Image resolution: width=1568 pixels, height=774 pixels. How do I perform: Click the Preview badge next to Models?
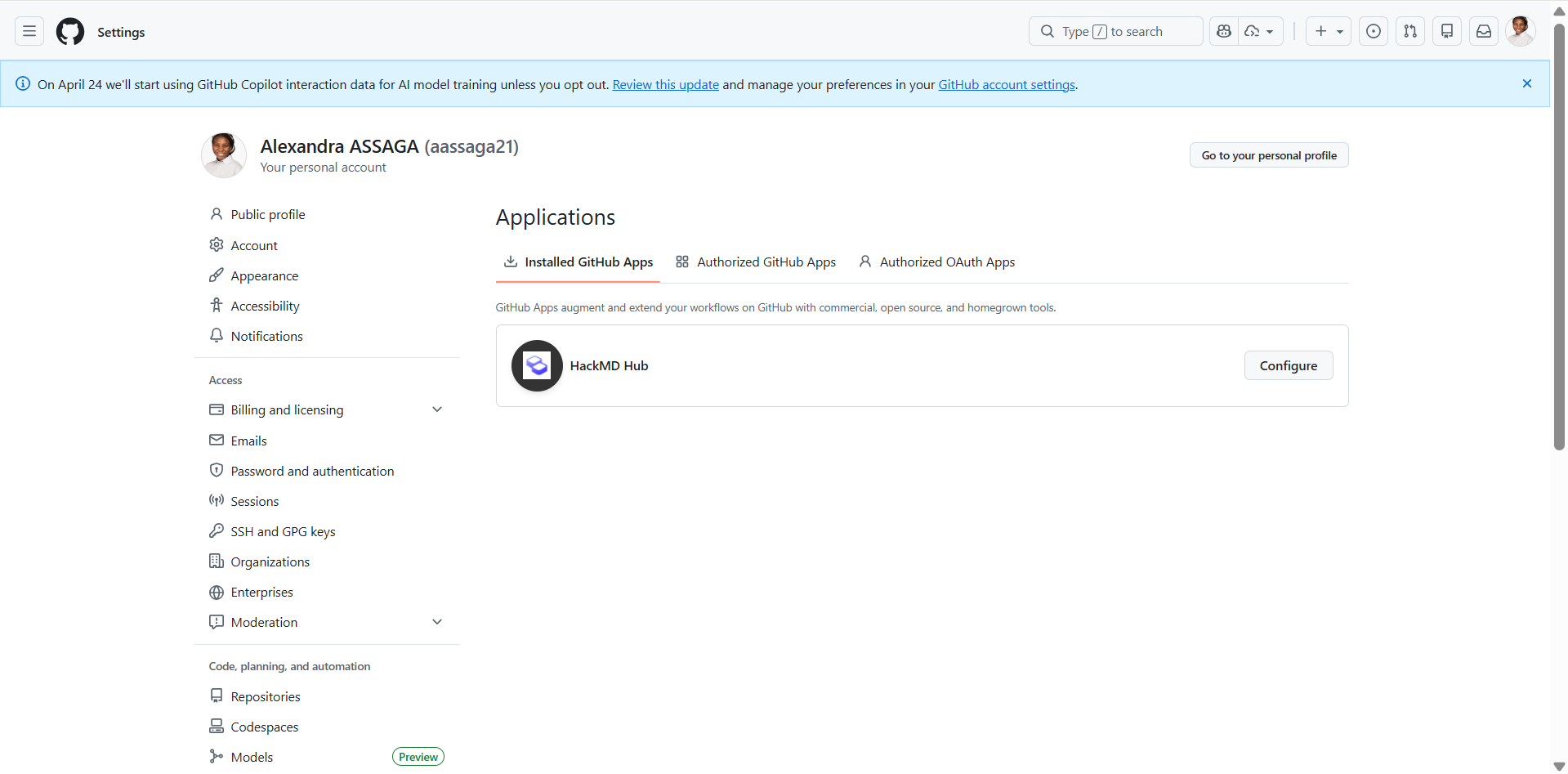418,757
